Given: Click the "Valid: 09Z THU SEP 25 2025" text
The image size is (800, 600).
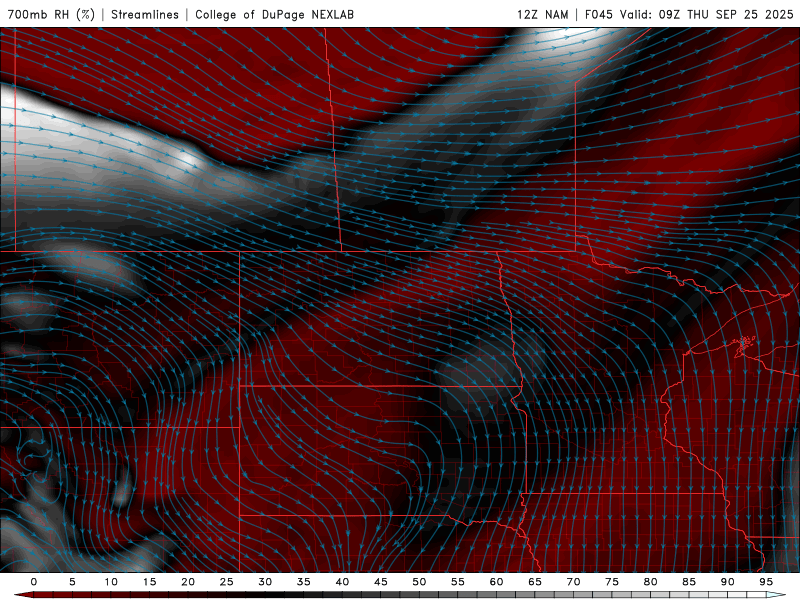Looking at the screenshot, I should (x=707, y=15).
